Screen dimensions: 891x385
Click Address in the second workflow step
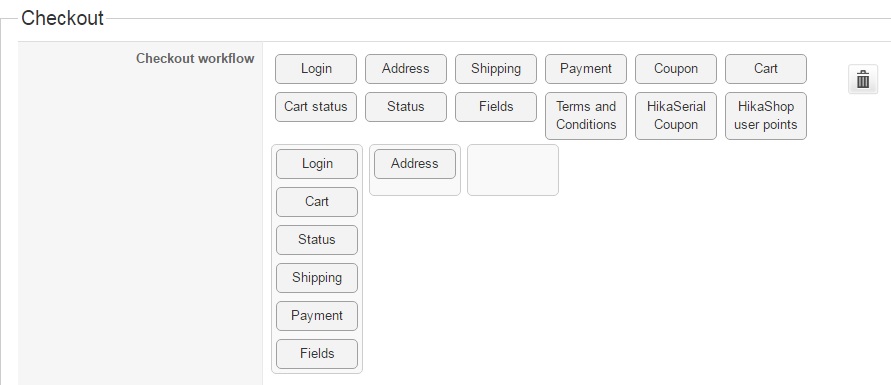(415, 164)
